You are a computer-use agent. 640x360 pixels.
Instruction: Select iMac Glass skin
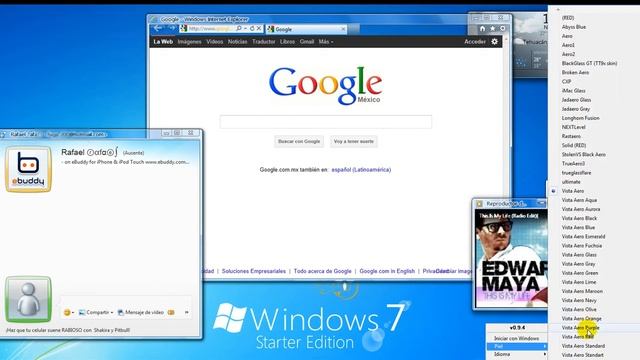pos(573,91)
